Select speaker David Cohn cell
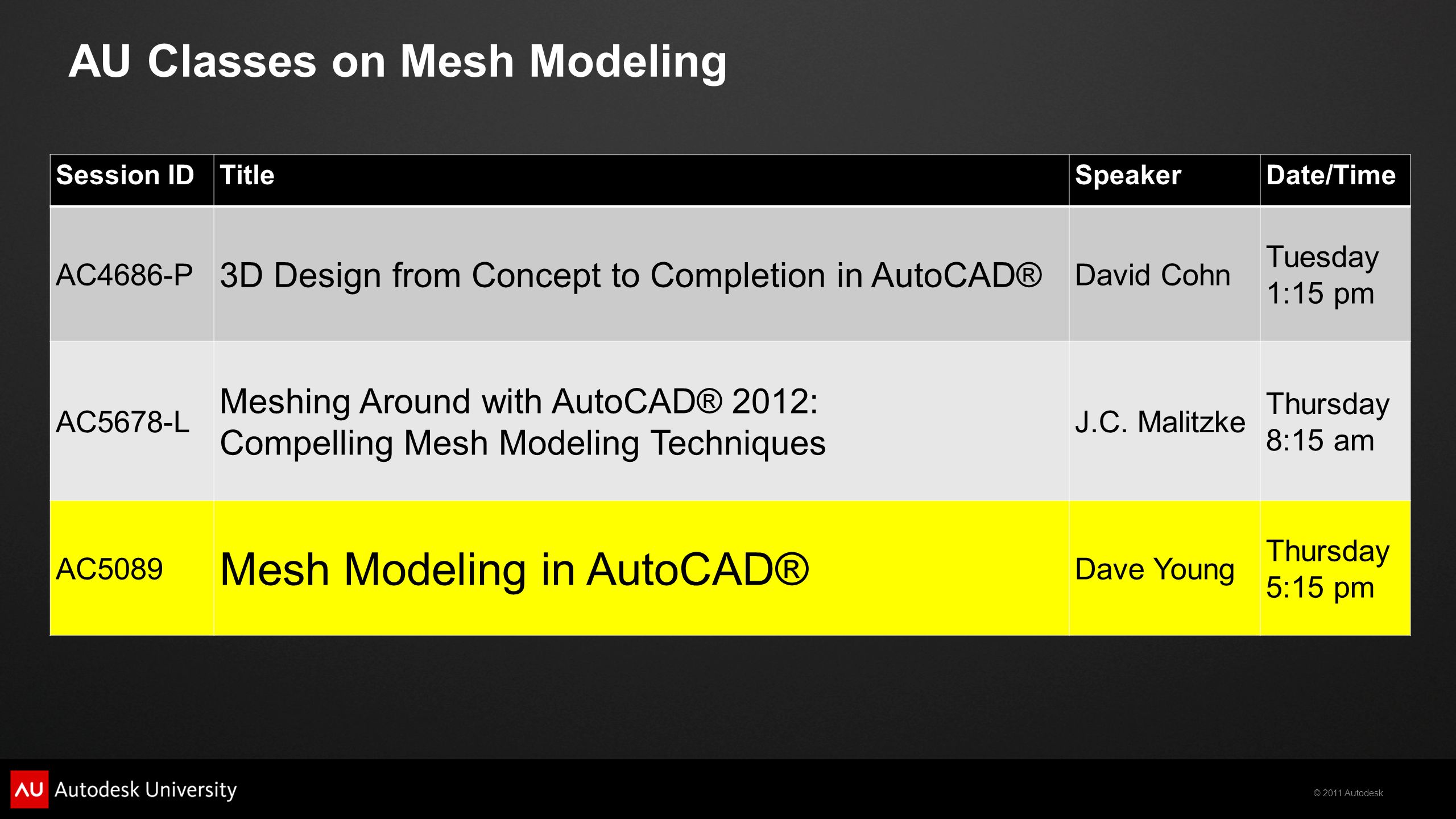The height and width of the screenshot is (819, 1456). (1165, 274)
